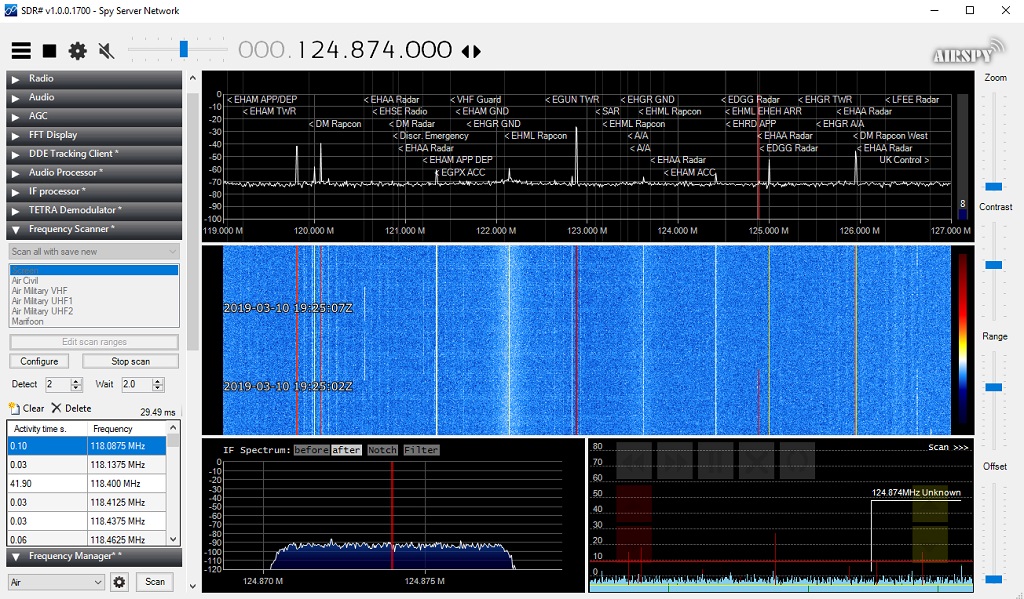
Task: Expand the Audio panel
Action: coord(94,97)
